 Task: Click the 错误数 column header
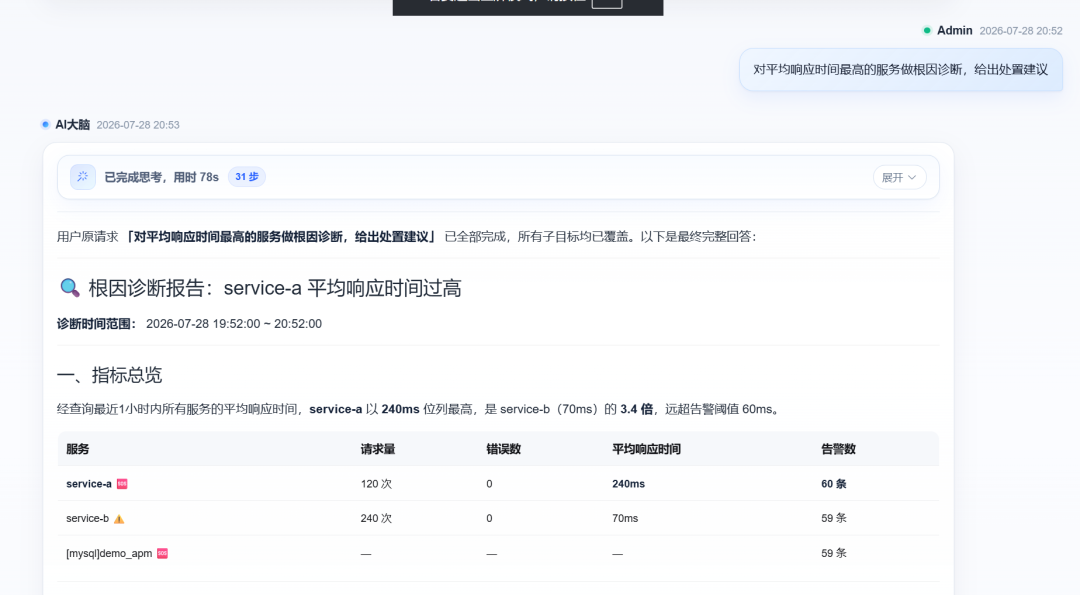tap(503, 449)
